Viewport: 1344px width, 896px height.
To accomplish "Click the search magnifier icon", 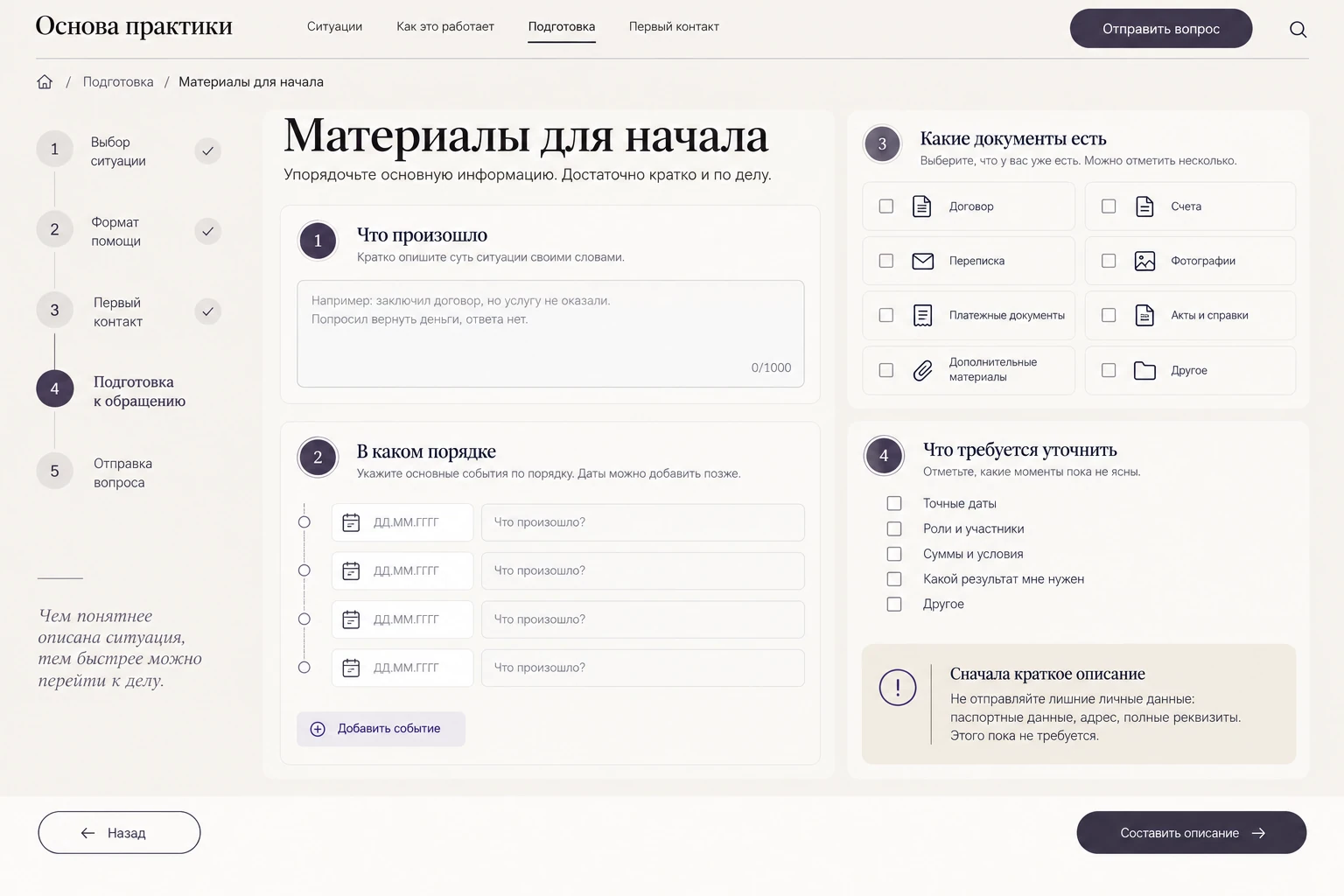I will tap(1298, 29).
